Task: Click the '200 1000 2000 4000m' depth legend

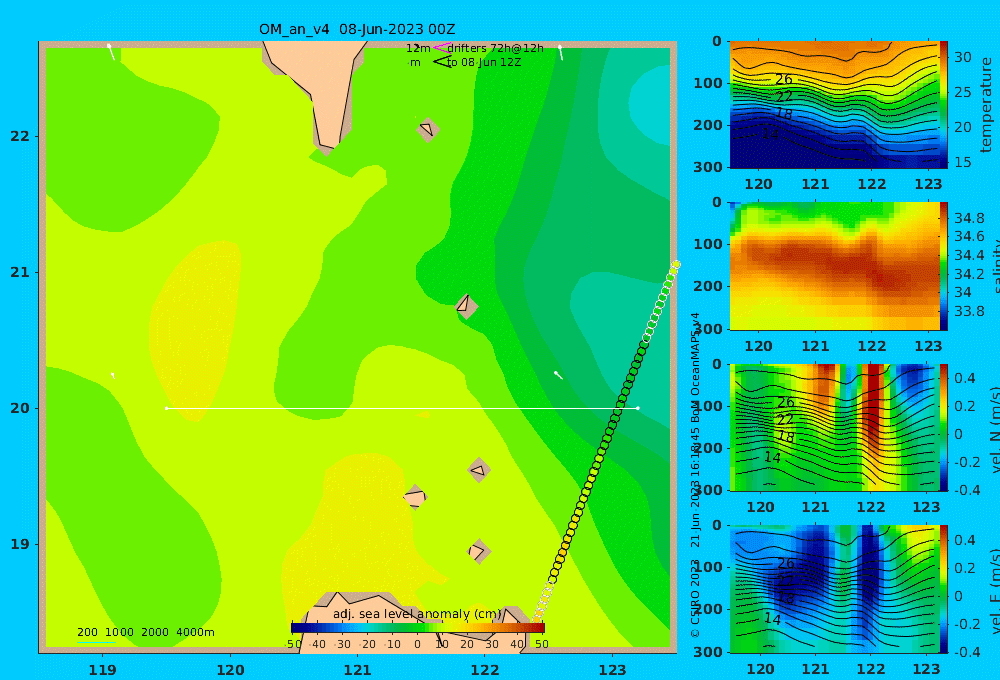Action: pyautogui.click(x=146, y=632)
